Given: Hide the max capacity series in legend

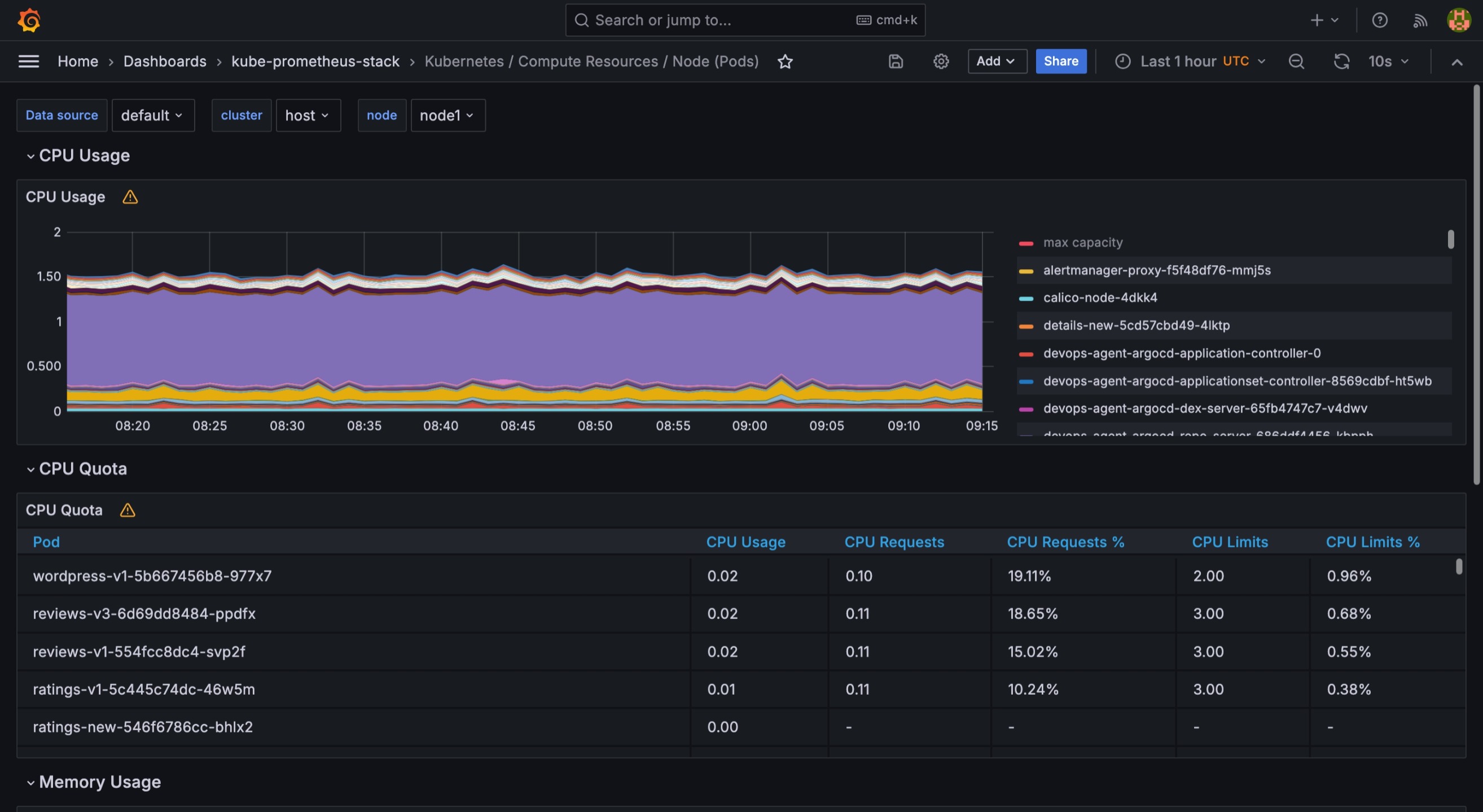Looking at the screenshot, I should [1082, 242].
